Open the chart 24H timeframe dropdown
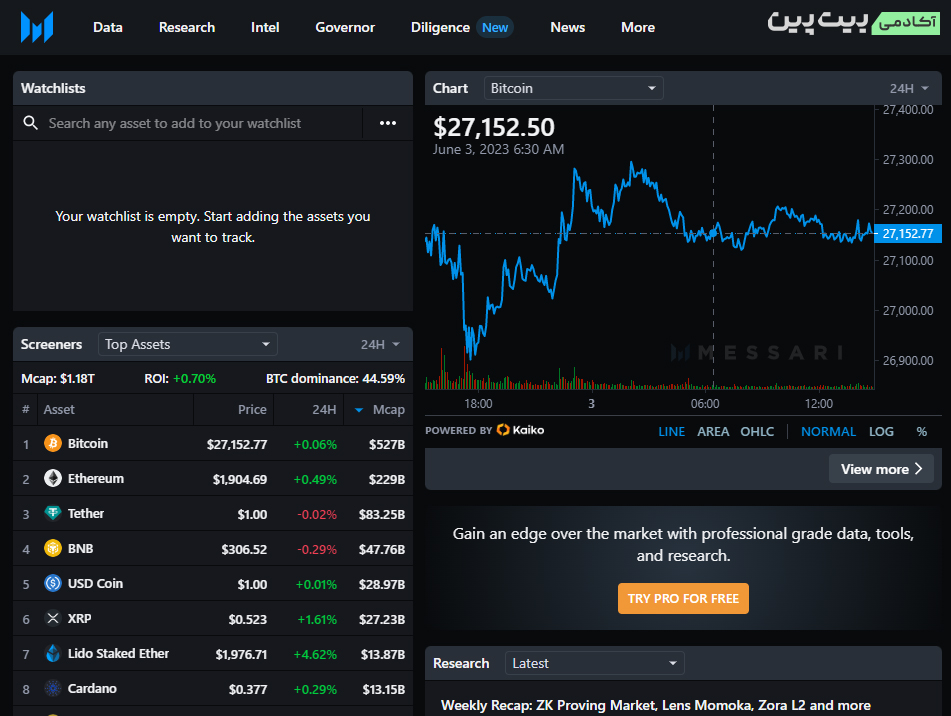Image resolution: width=951 pixels, height=716 pixels. click(909, 89)
